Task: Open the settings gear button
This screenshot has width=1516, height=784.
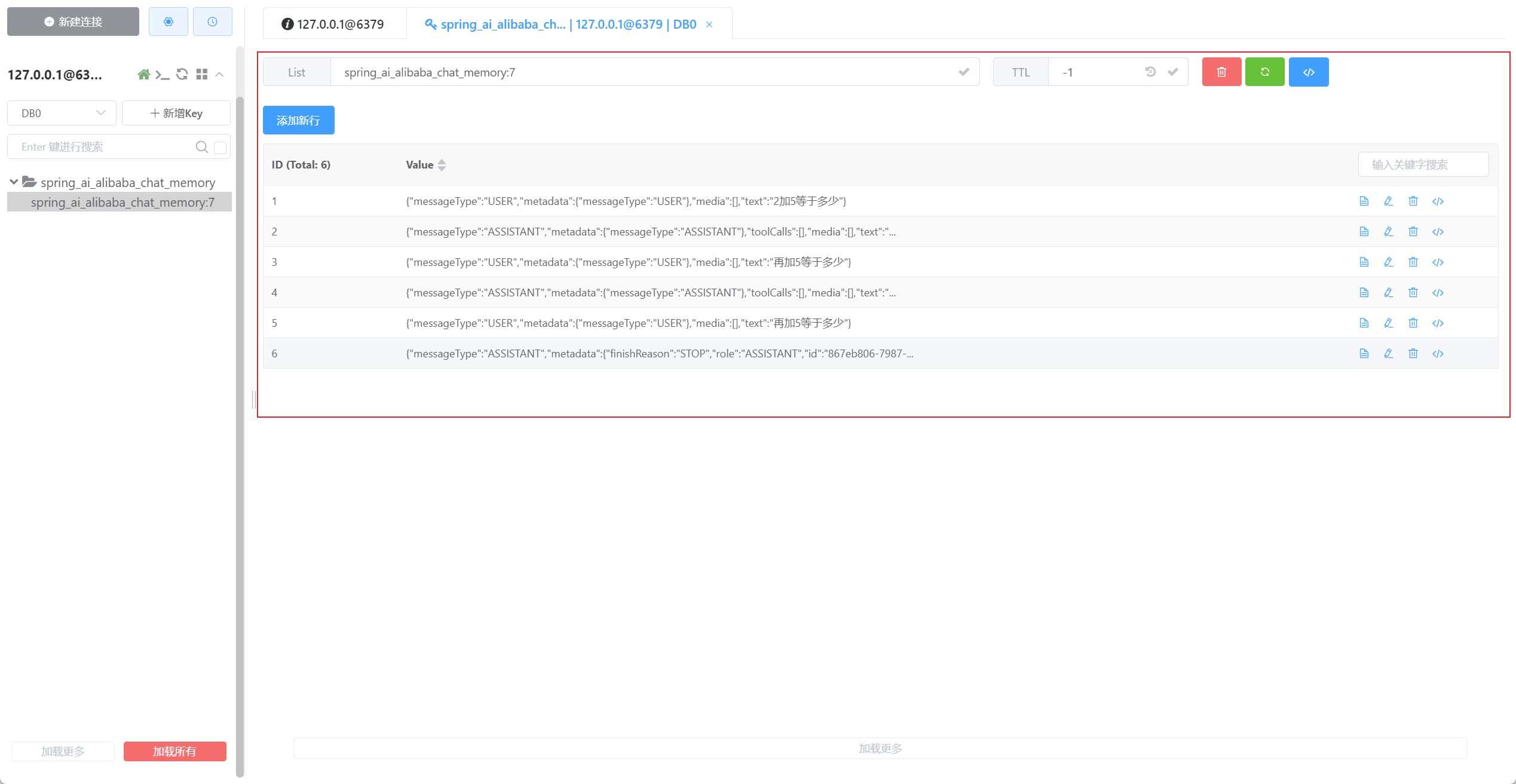Action: pos(169,22)
